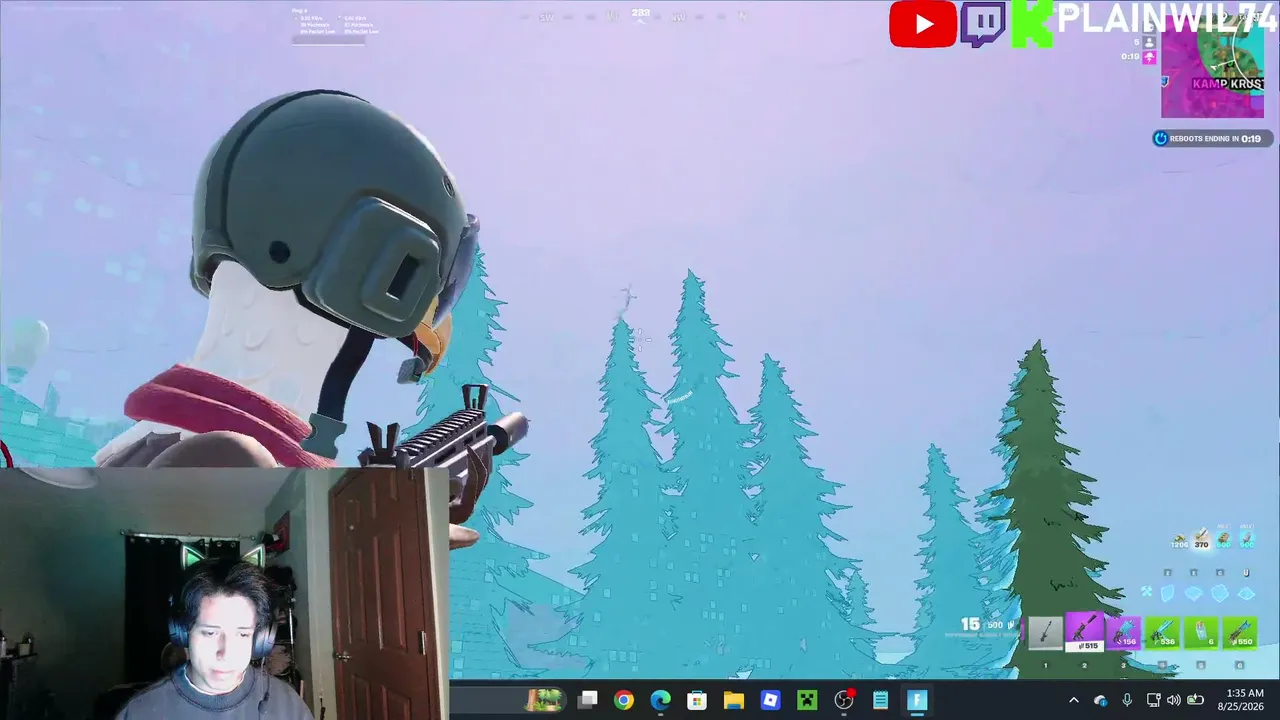Open the volume speaker tray icon
This screenshot has height=720, width=1280.
coord(1173,700)
